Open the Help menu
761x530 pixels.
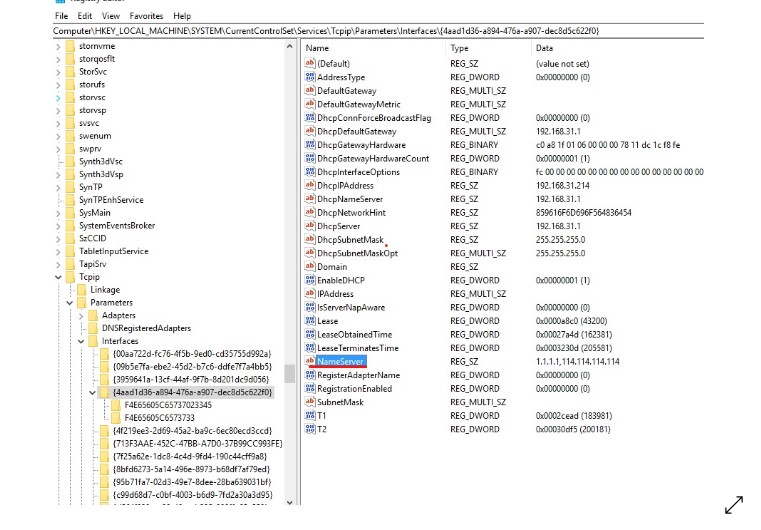coord(182,16)
